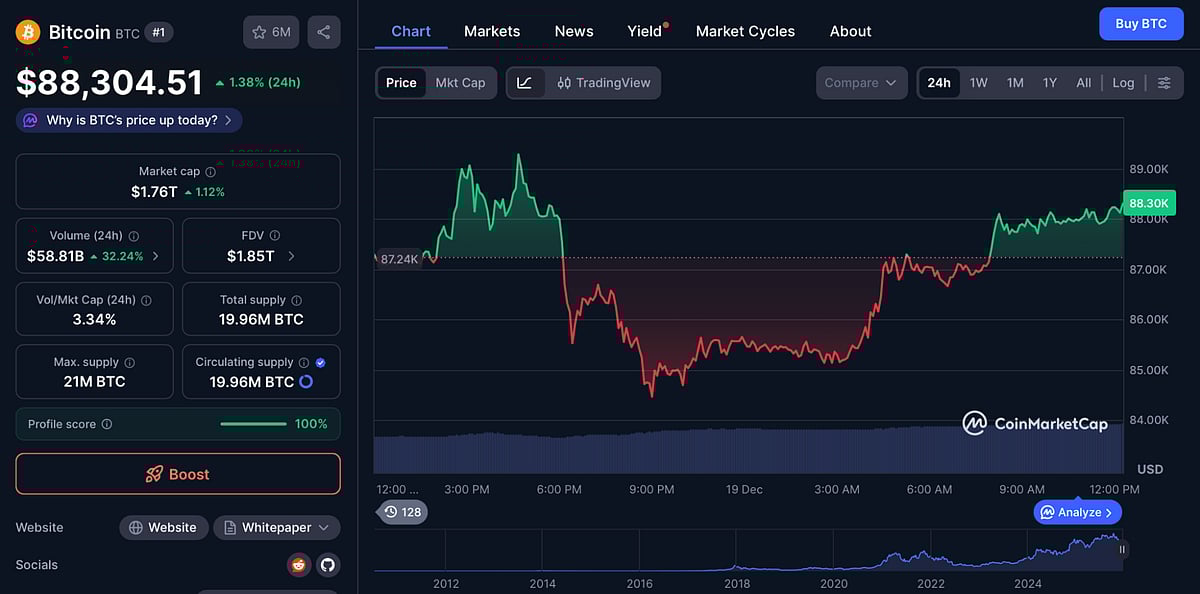Viewport: 1200px width, 594px height.
Task: Open chart settings via sliders icon
Action: pyautogui.click(x=1164, y=83)
